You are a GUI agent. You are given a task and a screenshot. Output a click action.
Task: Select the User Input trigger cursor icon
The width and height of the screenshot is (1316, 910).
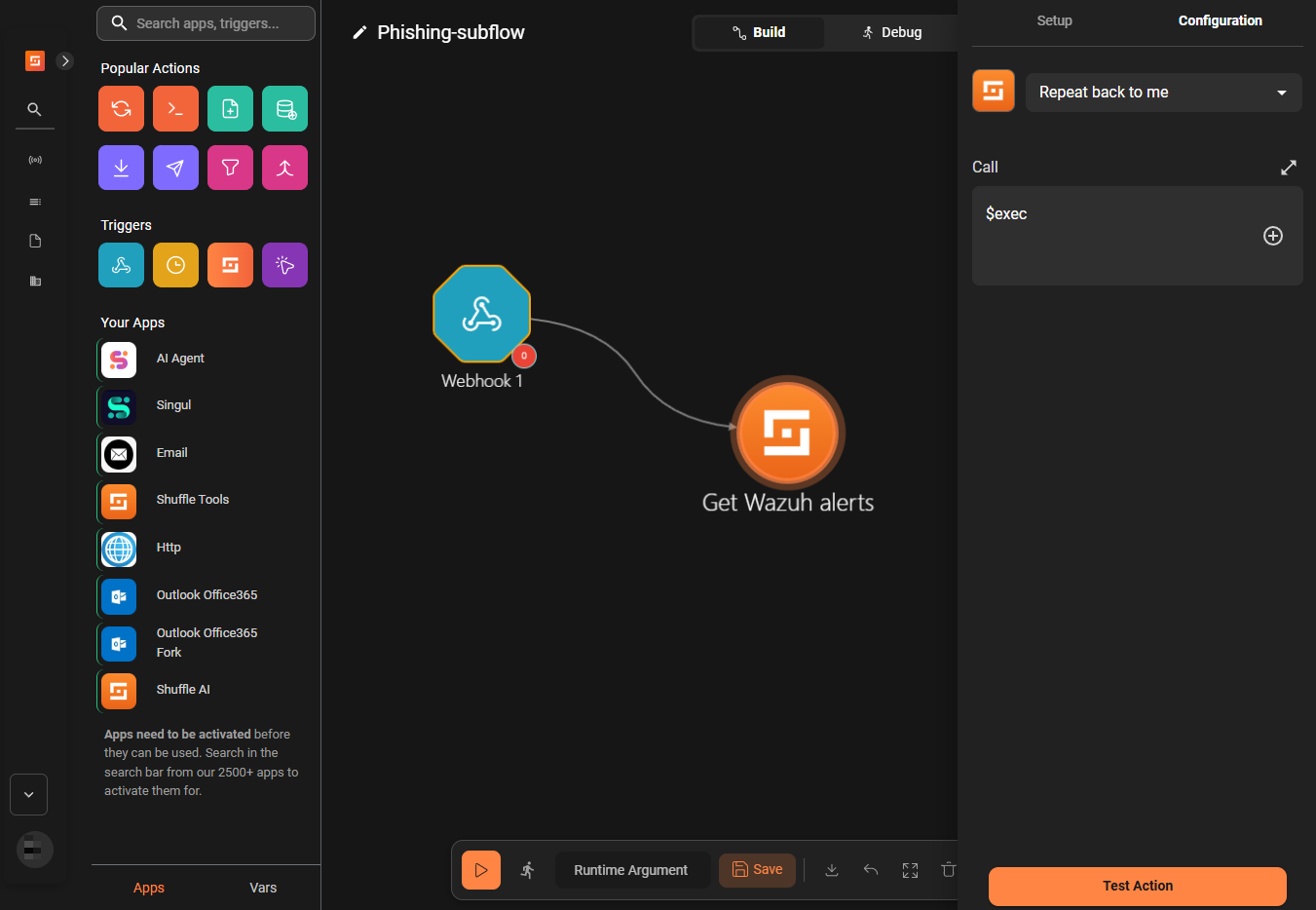tap(284, 264)
